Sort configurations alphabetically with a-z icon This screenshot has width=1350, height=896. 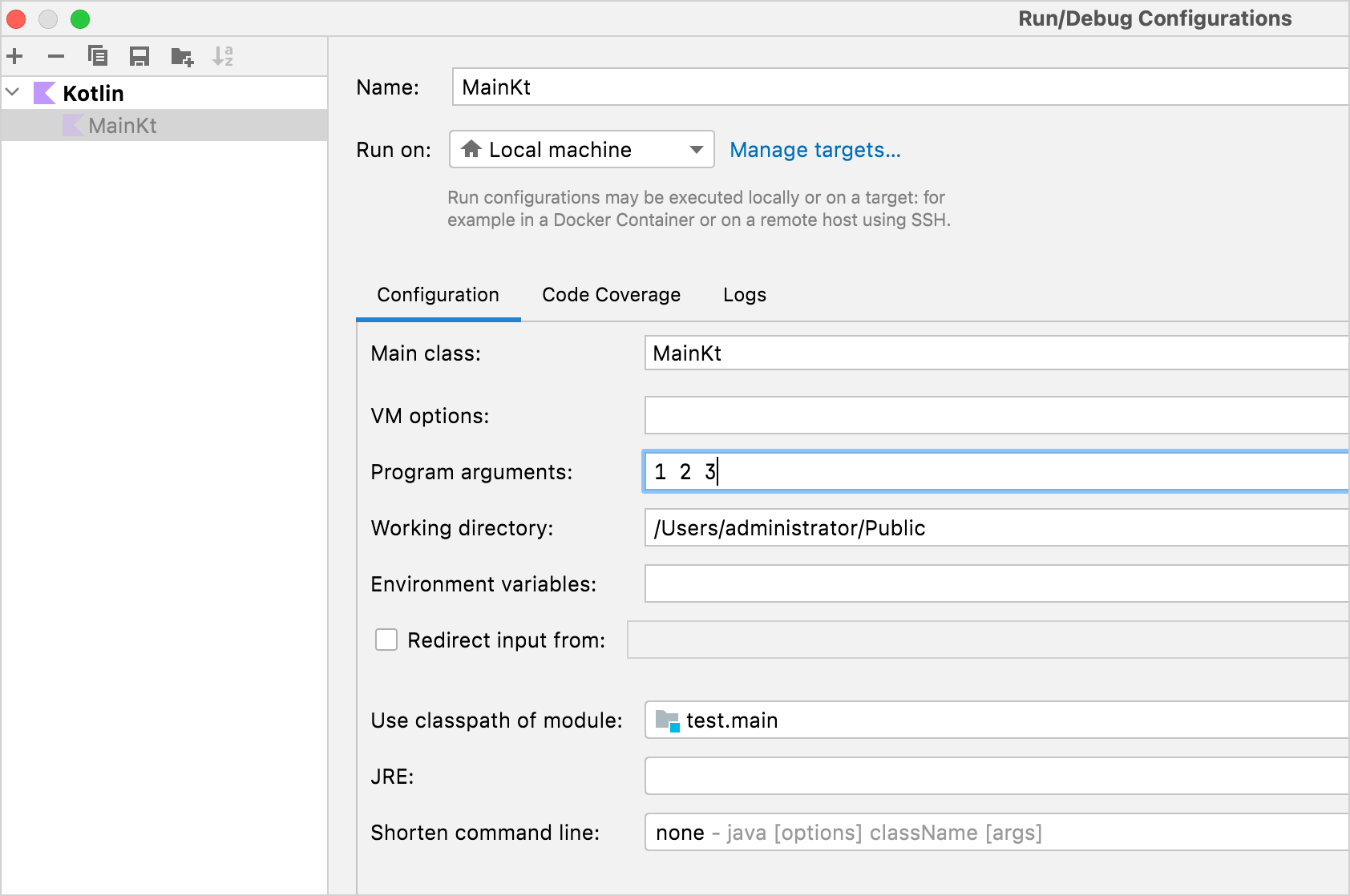[223, 56]
